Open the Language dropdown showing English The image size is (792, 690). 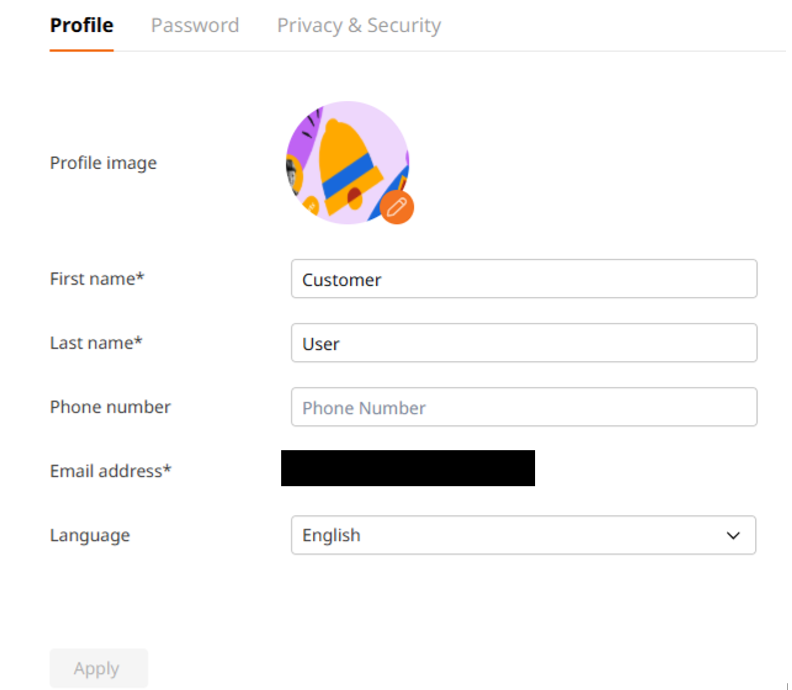(x=523, y=535)
